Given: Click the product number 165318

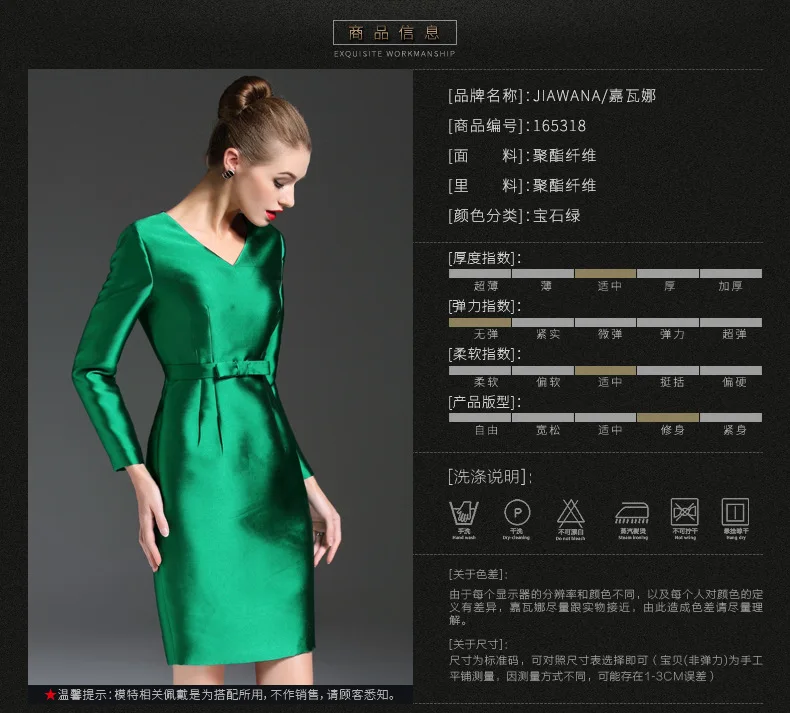Looking at the screenshot, I should (x=559, y=125).
